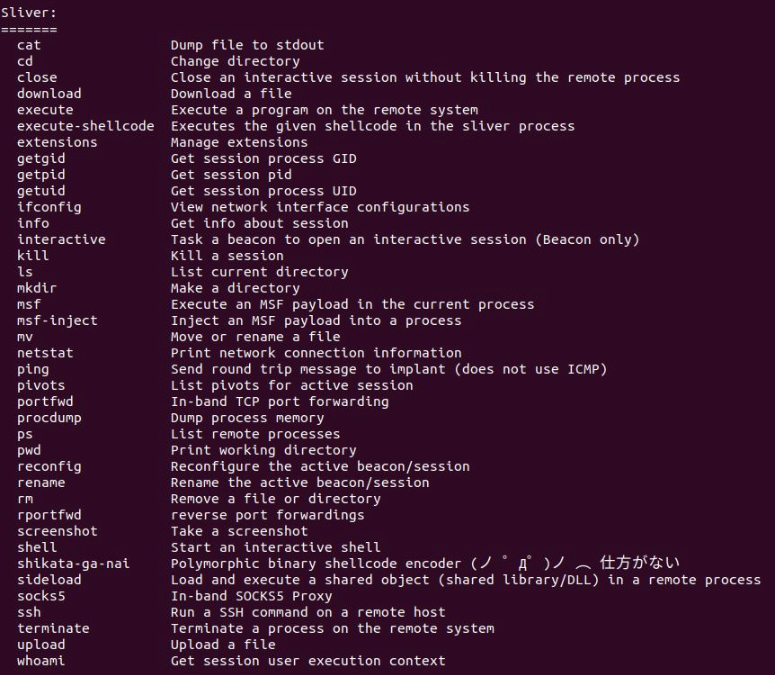Click the 'download' command entry
The width and height of the screenshot is (775, 675).
tap(49, 93)
